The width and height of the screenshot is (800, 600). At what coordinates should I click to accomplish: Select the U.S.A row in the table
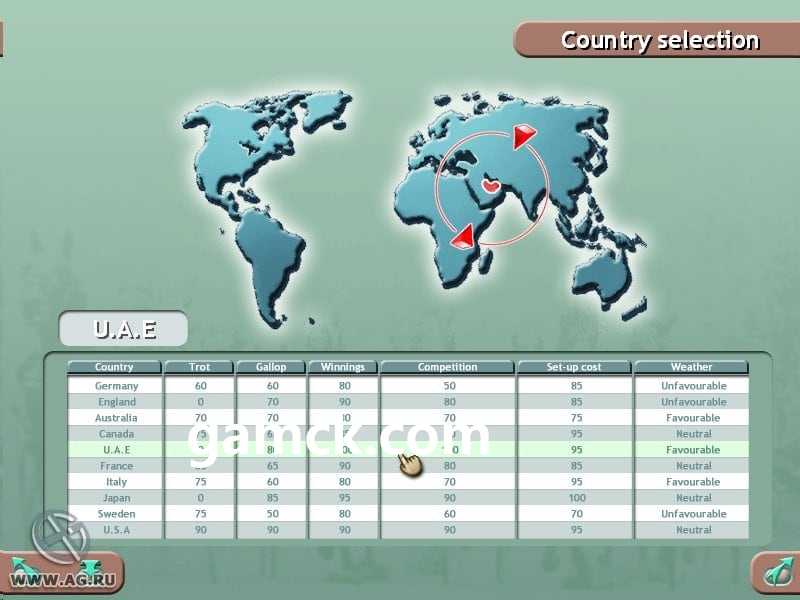pyautogui.click(x=116, y=530)
